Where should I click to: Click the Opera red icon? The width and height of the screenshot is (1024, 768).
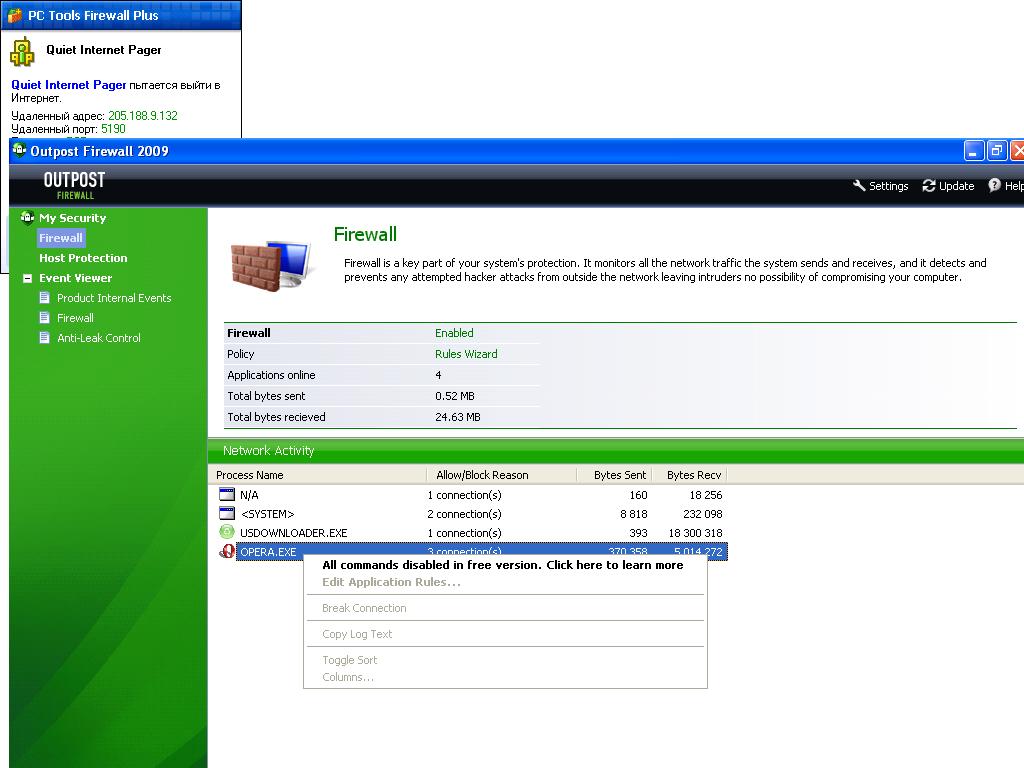[x=227, y=551]
